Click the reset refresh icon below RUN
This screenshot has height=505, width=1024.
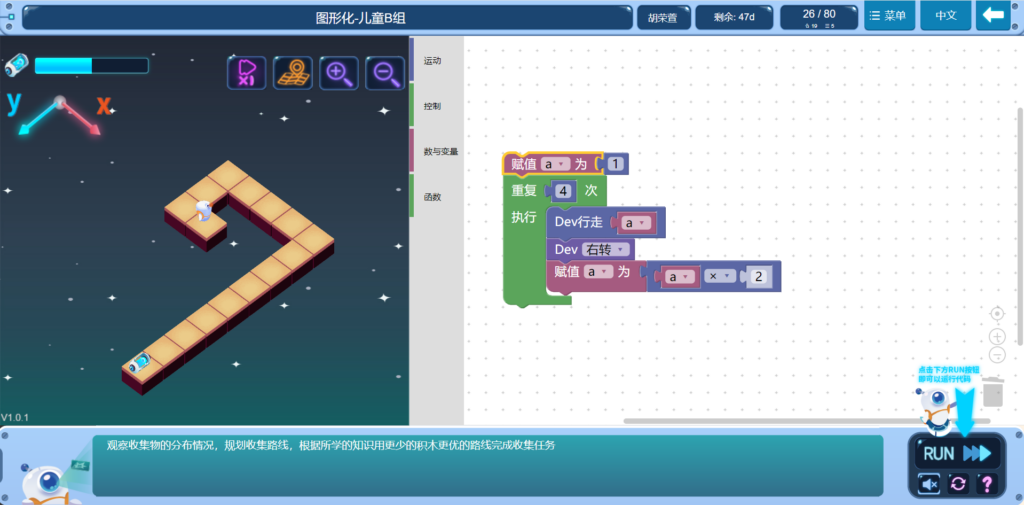[x=958, y=484]
